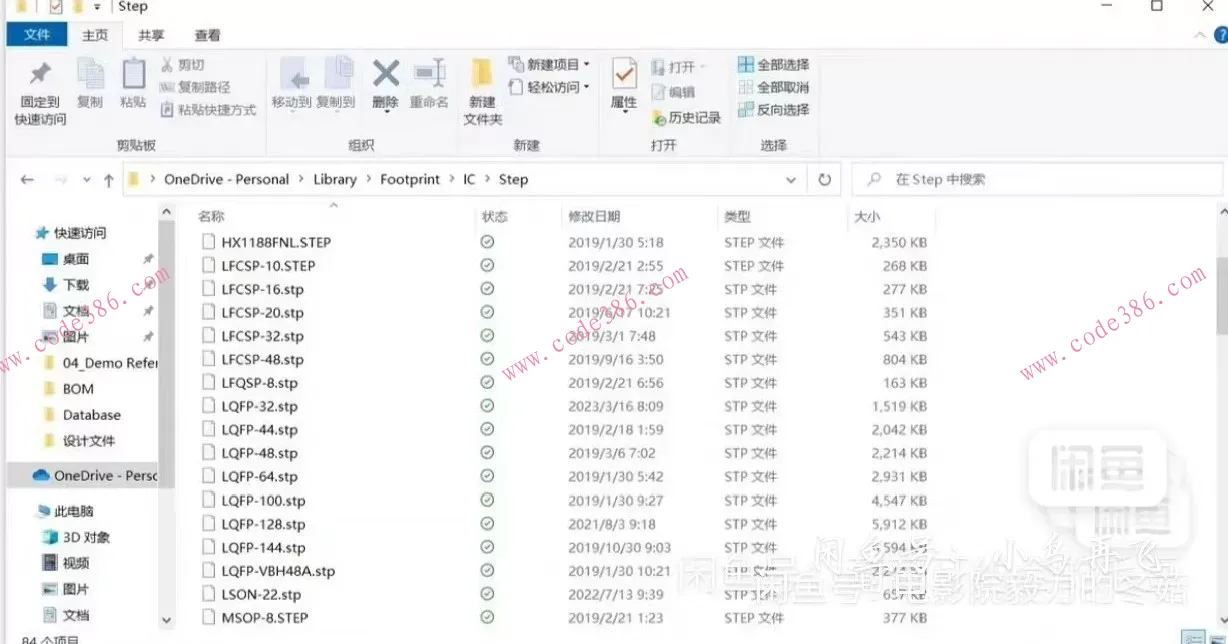
Task: Open the address bar dropdown arrow
Action: pyautogui.click(x=791, y=179)
